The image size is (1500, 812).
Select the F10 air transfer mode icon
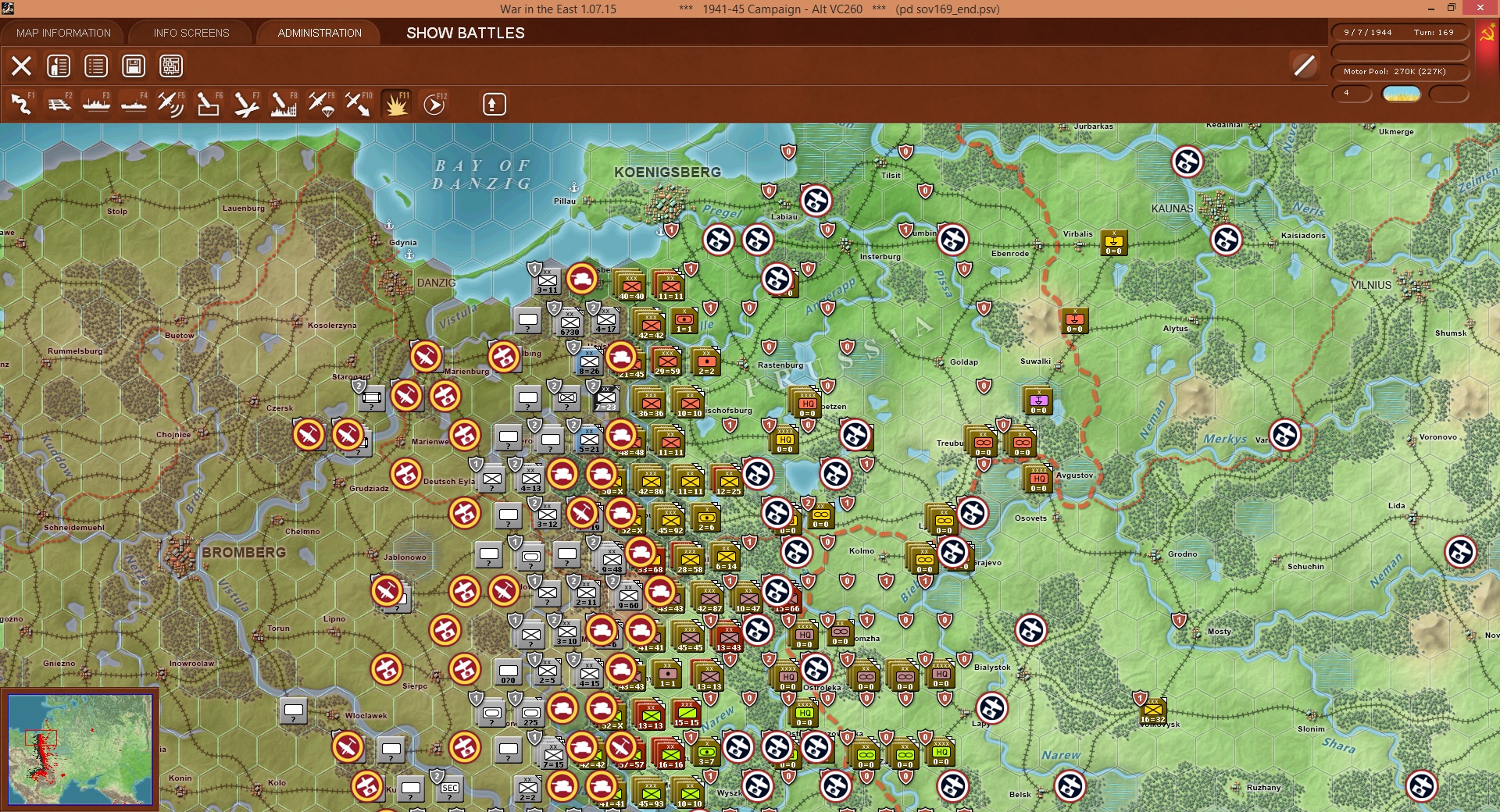click(x=359, y=104)
